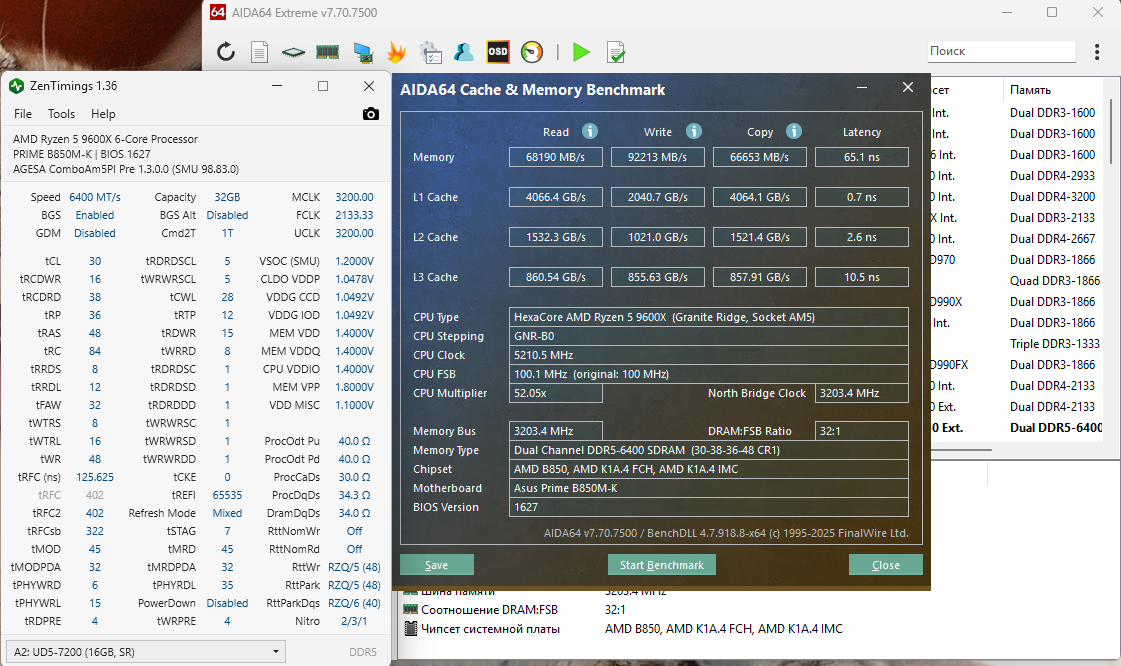
Task: Click the tRFC (ns) value 125.625
Action: click(95, 477)
